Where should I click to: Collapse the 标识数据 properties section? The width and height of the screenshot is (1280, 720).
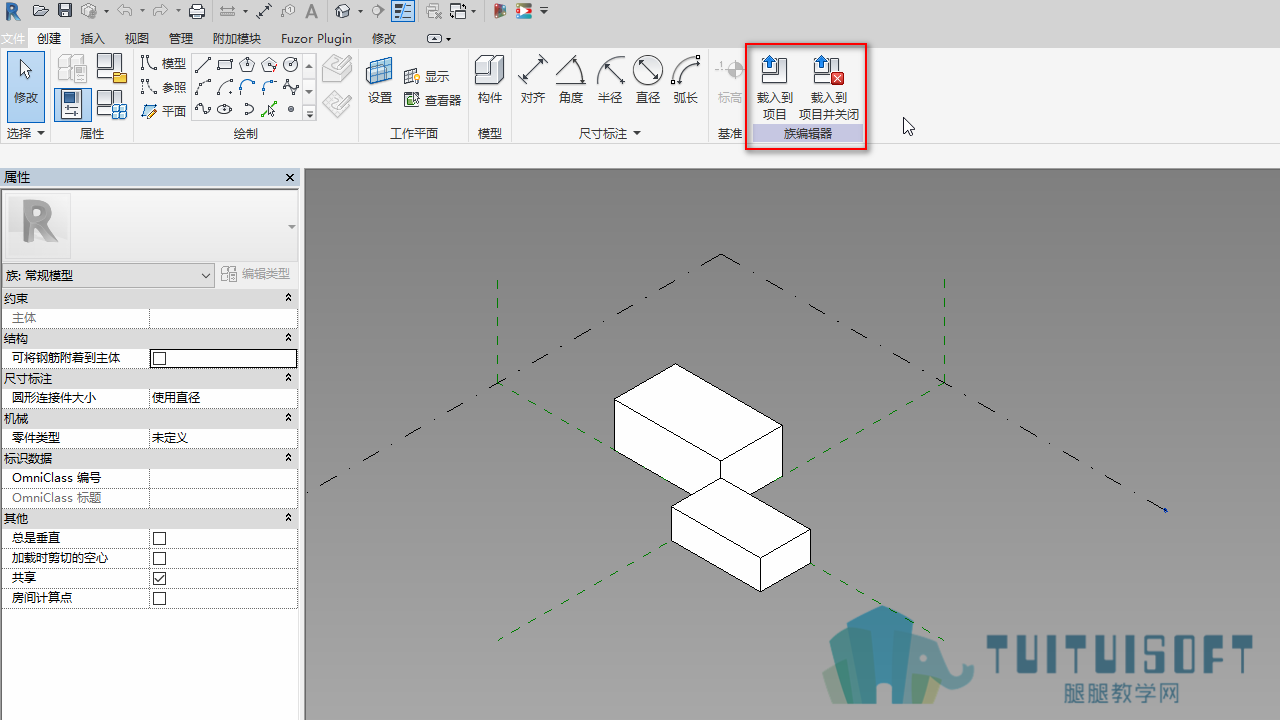[x=289, y=458]
